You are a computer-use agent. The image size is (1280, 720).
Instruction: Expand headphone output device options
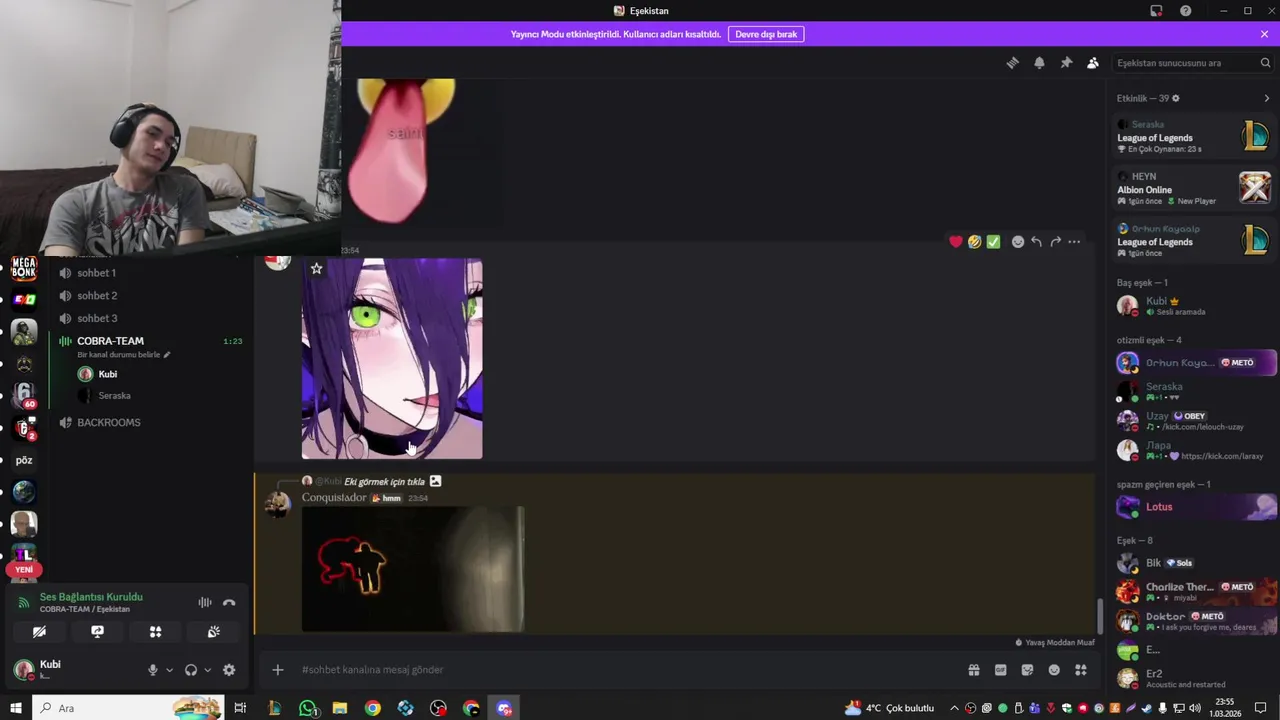coord(207,670)
